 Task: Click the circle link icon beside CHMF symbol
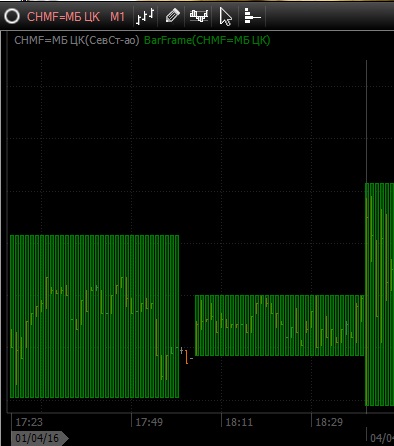point(12,16)
